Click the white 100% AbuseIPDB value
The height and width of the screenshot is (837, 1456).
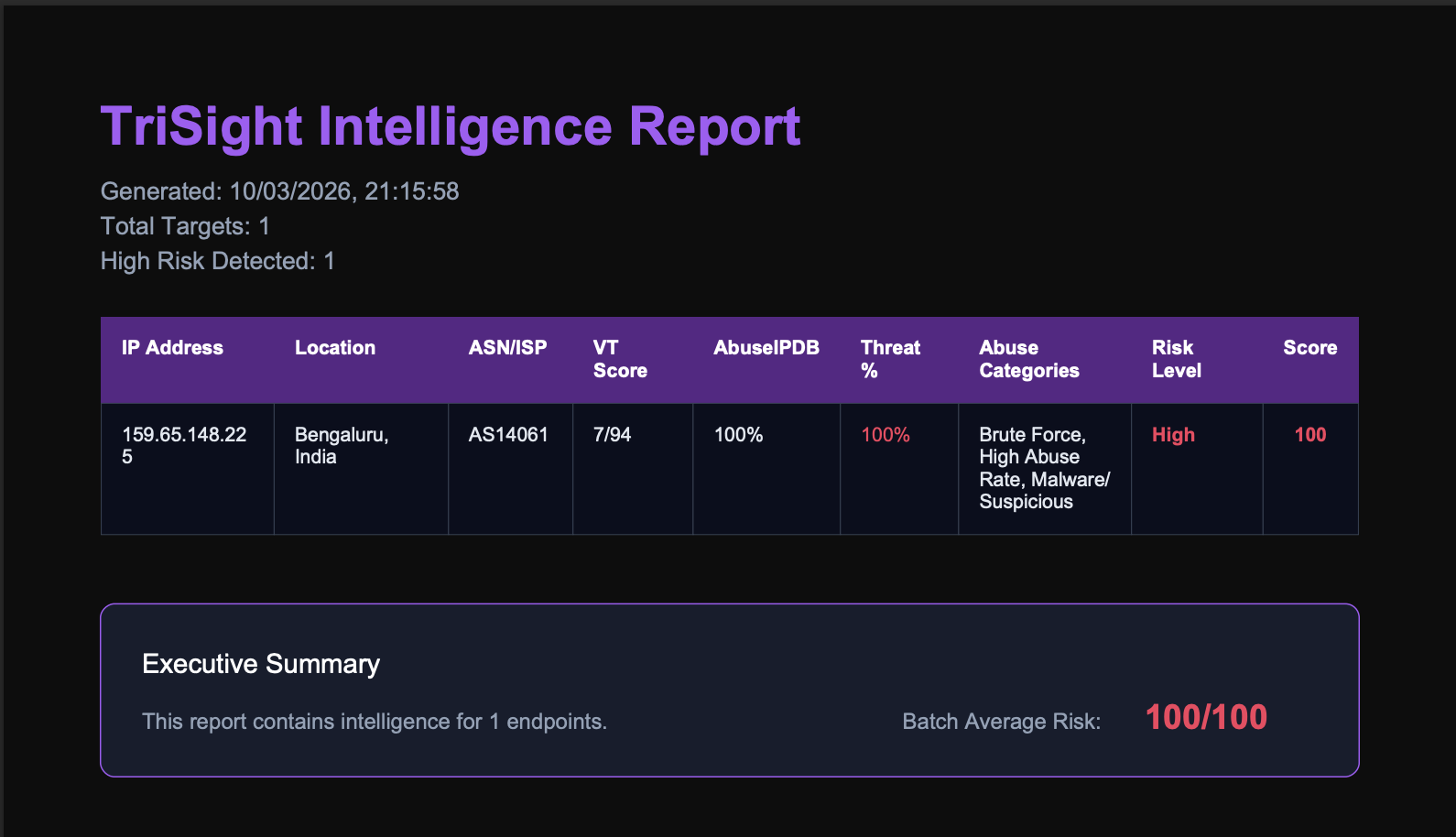click(738, 435)
